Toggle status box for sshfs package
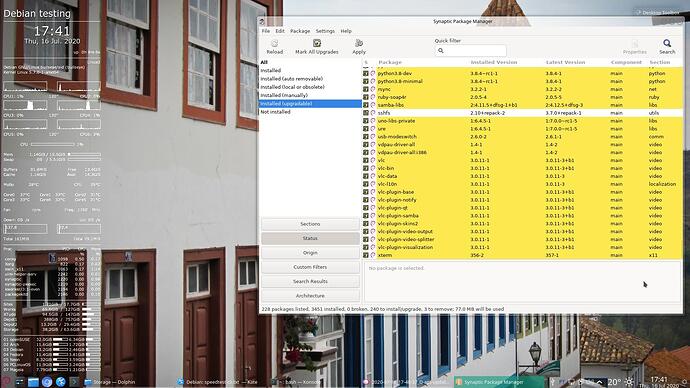The image size is (690, 388). pos(366,113)
